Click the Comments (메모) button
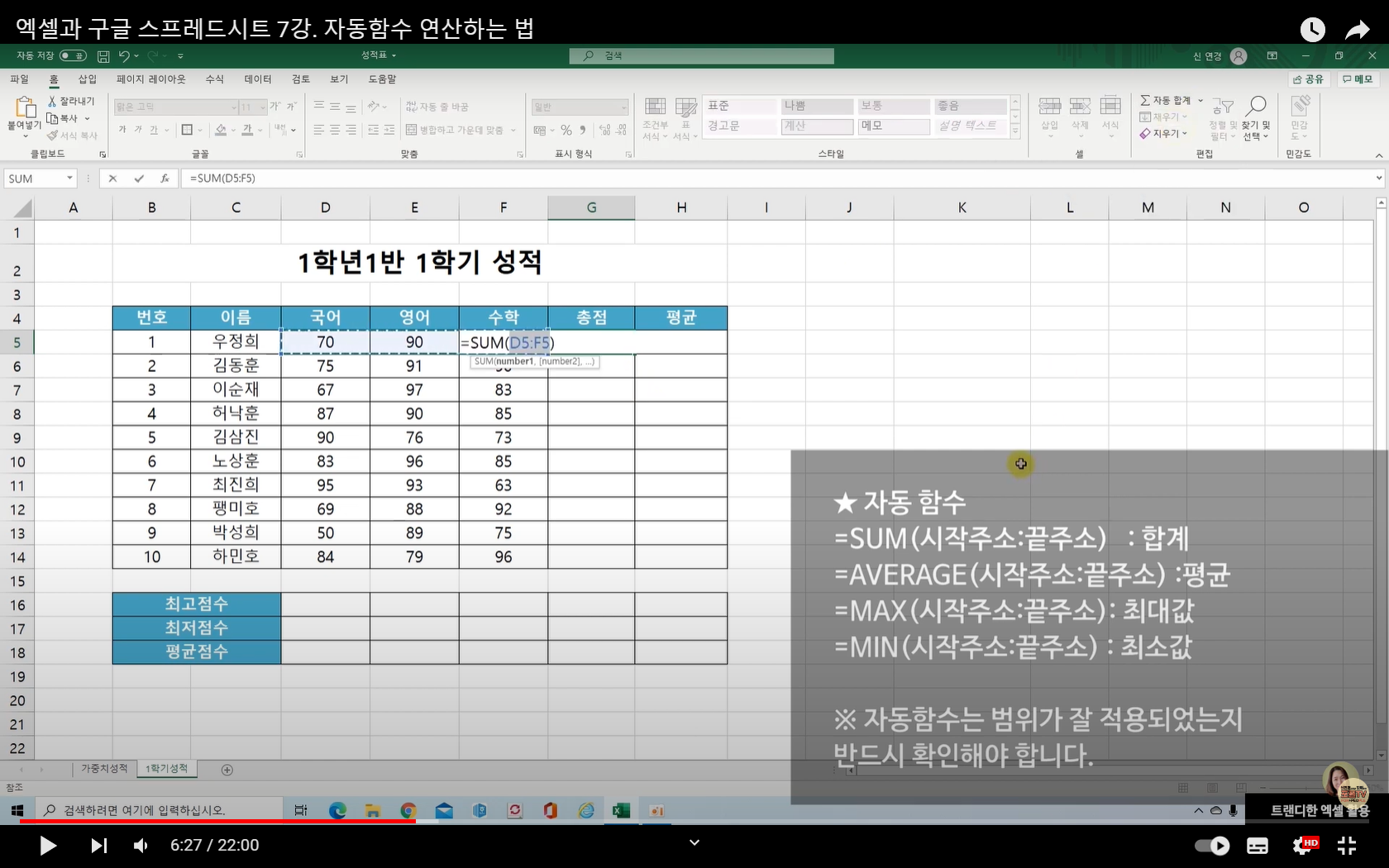 pyautogui.click(x=1358, y=79)
